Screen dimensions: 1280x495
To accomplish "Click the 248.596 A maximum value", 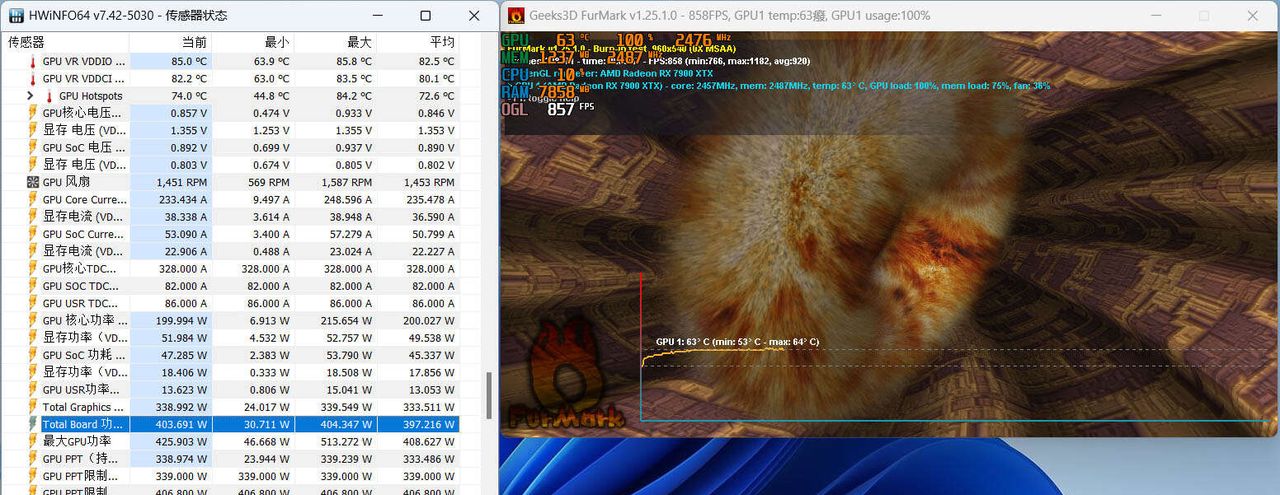I will point(346,199).
